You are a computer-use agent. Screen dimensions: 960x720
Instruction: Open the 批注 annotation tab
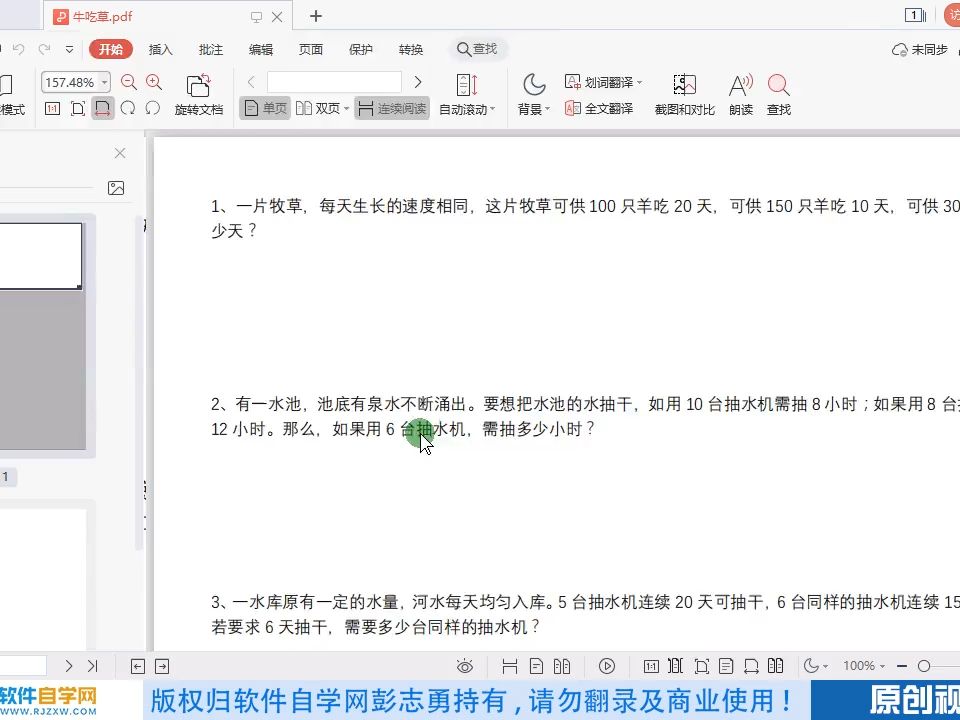[210, 48]
